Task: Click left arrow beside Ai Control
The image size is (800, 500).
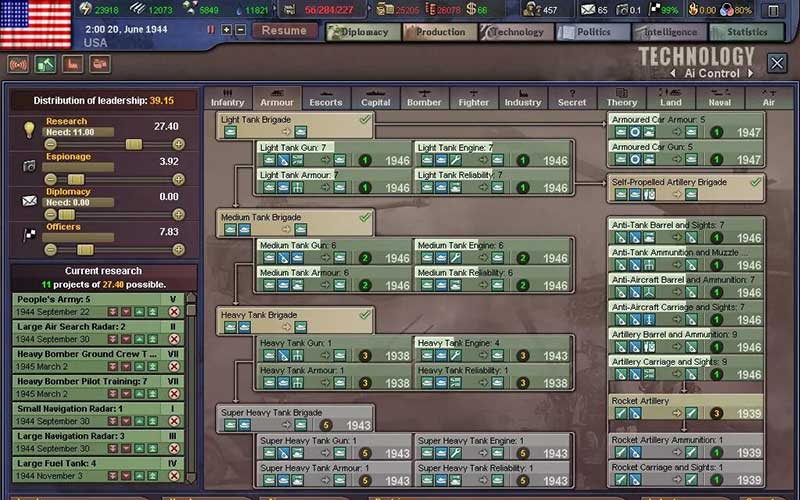Action: tap(674, 73)
